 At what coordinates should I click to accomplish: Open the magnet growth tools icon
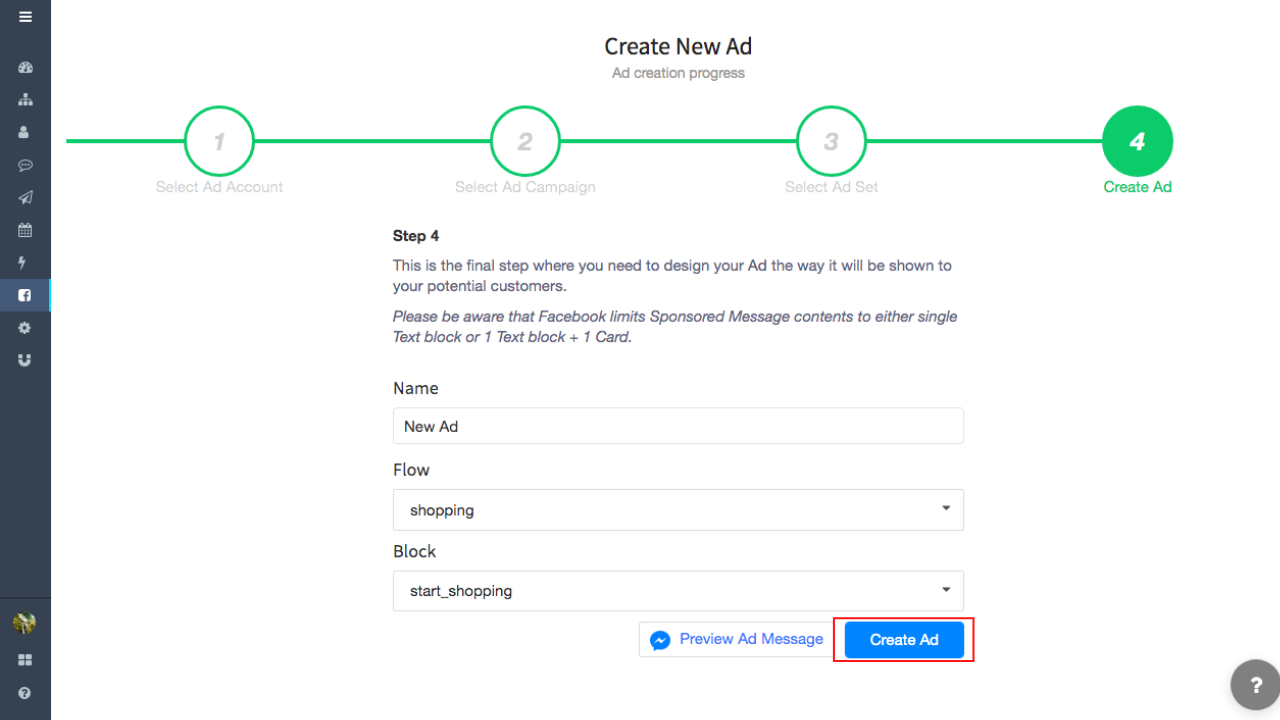pyautogui.click(x=25, y=360)
